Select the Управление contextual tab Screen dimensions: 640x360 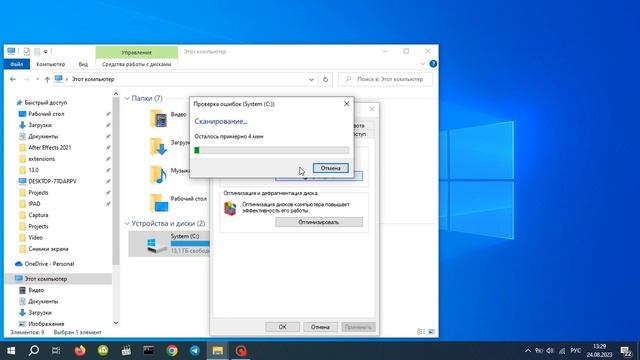coord(137,52)
